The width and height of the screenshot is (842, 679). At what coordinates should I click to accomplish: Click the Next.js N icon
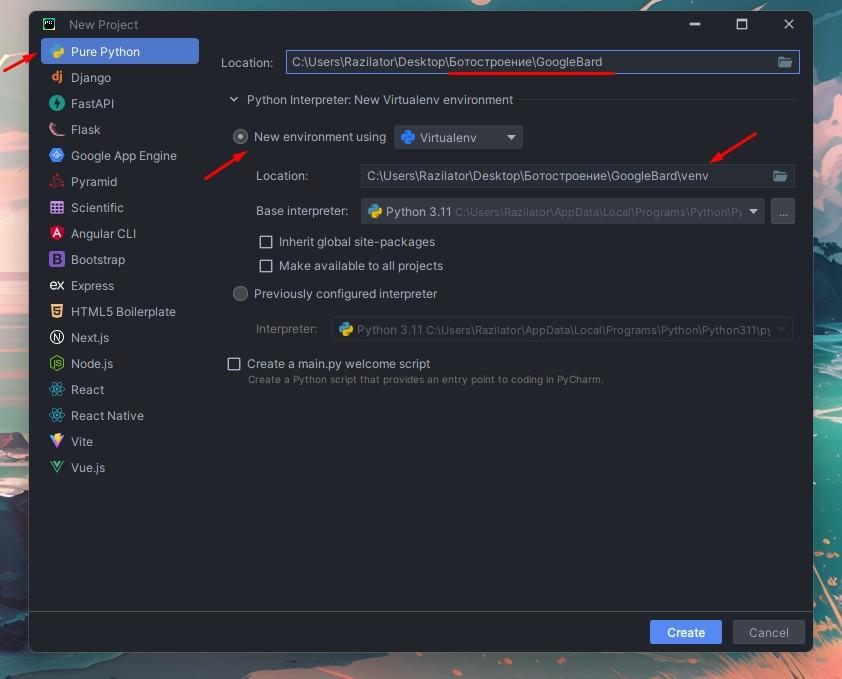point(57,337)
